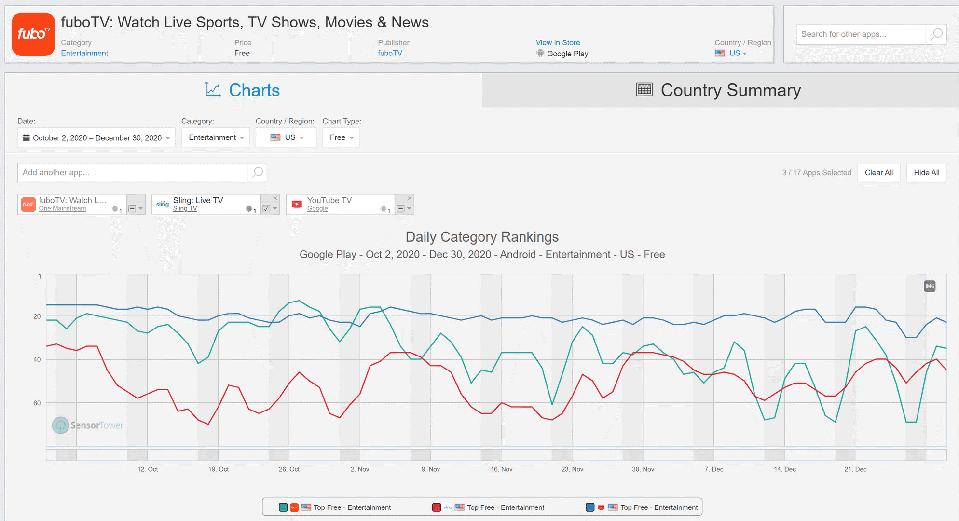Click the fuboTV icon in the app chip
This screenshot has width=959, height=521.
[x=29, y=204]
